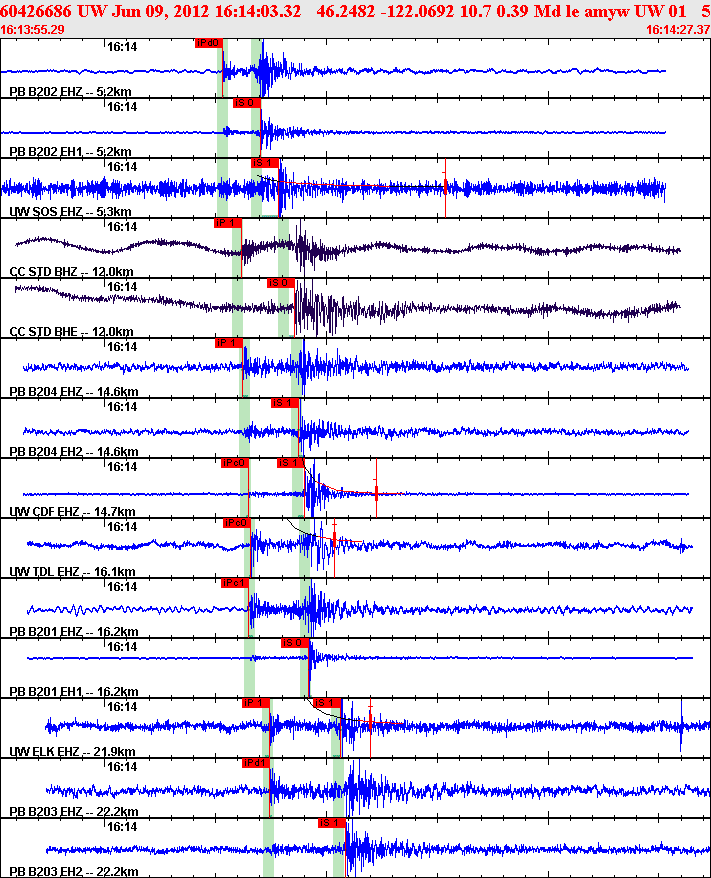Viewport: 711px width, 878px height.
Task: Click event ID 60426686 in the header
Action: [x=36, y=11]
